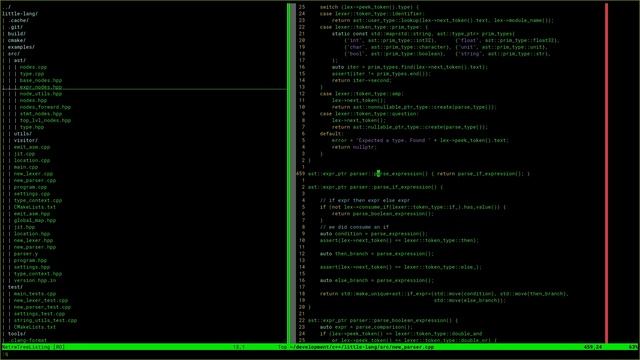Open stmt_nodes.hpp file
Screen dimensions: 640x360
point(41,114)
